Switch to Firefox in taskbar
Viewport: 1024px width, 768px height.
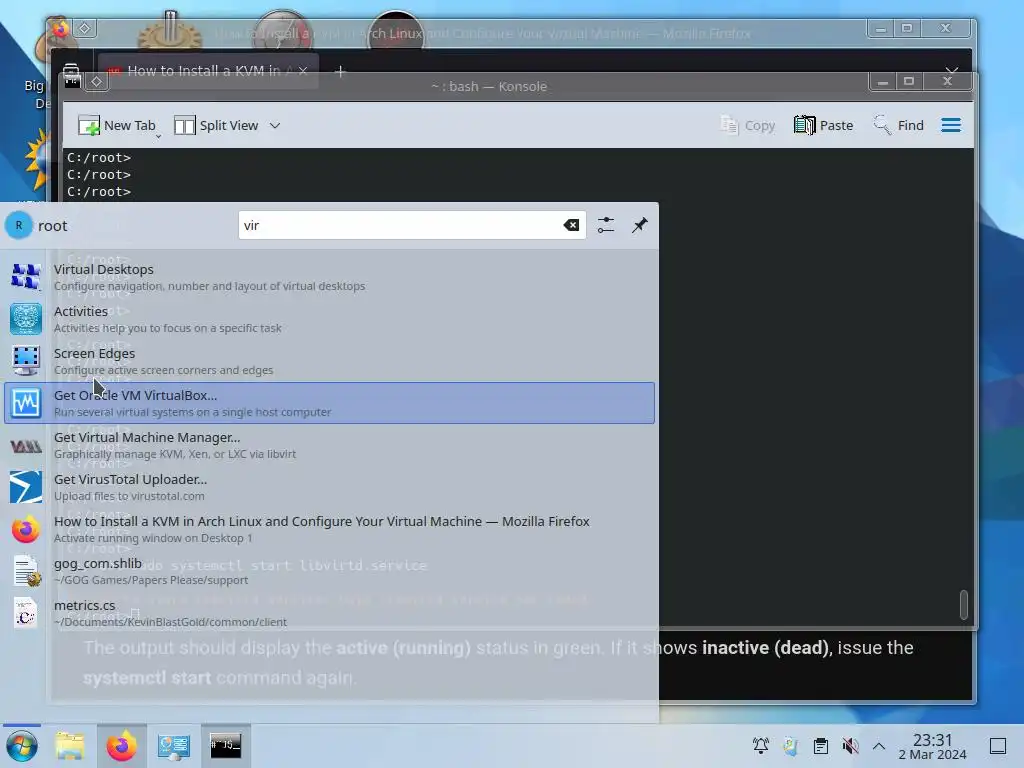coord(121,746)
